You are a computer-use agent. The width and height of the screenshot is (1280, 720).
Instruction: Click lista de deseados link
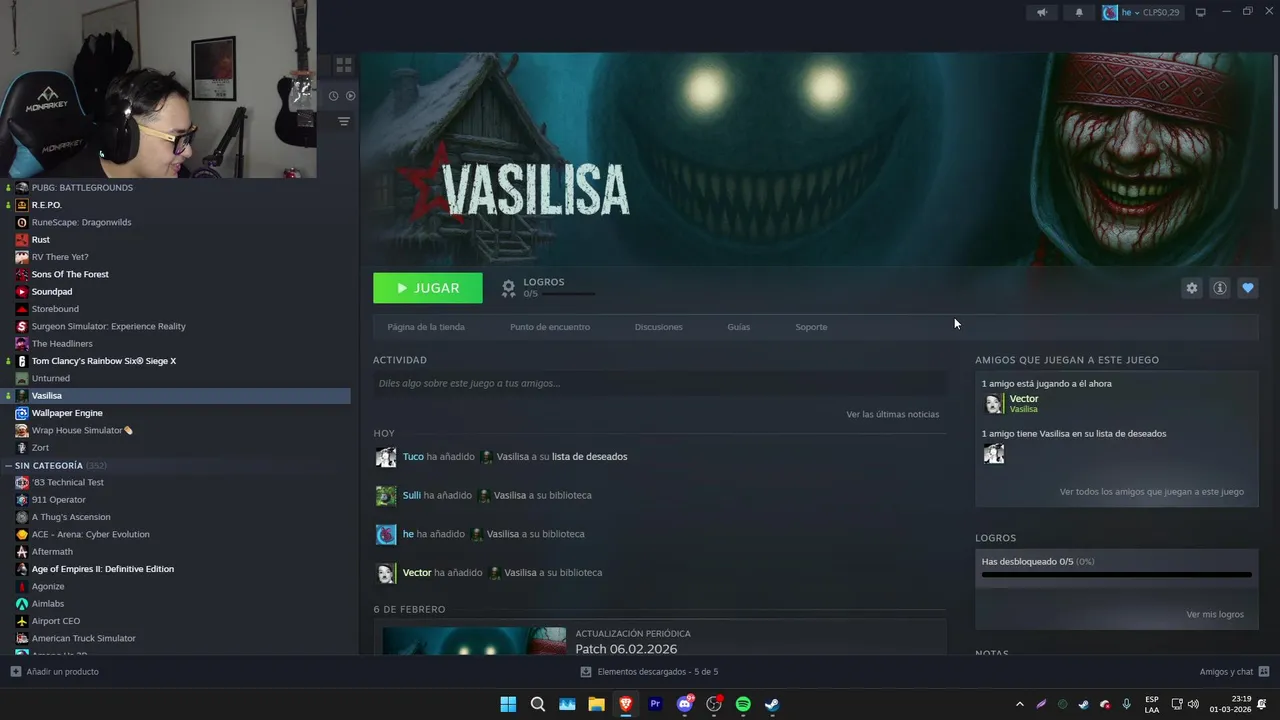pyautogui.click(x=590, y=457)
